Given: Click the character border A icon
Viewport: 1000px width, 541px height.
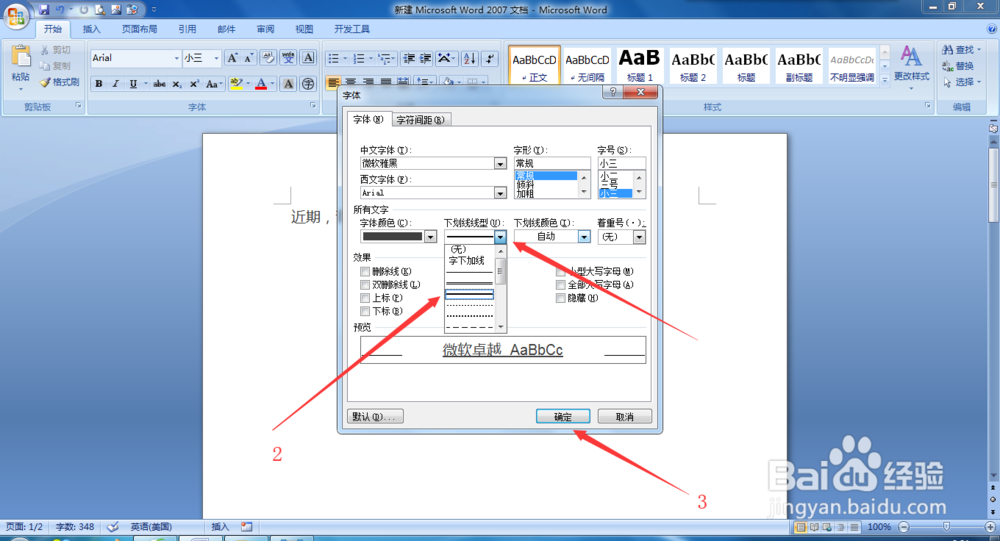Looking at the screenshot, I should [x=309, y=58].
